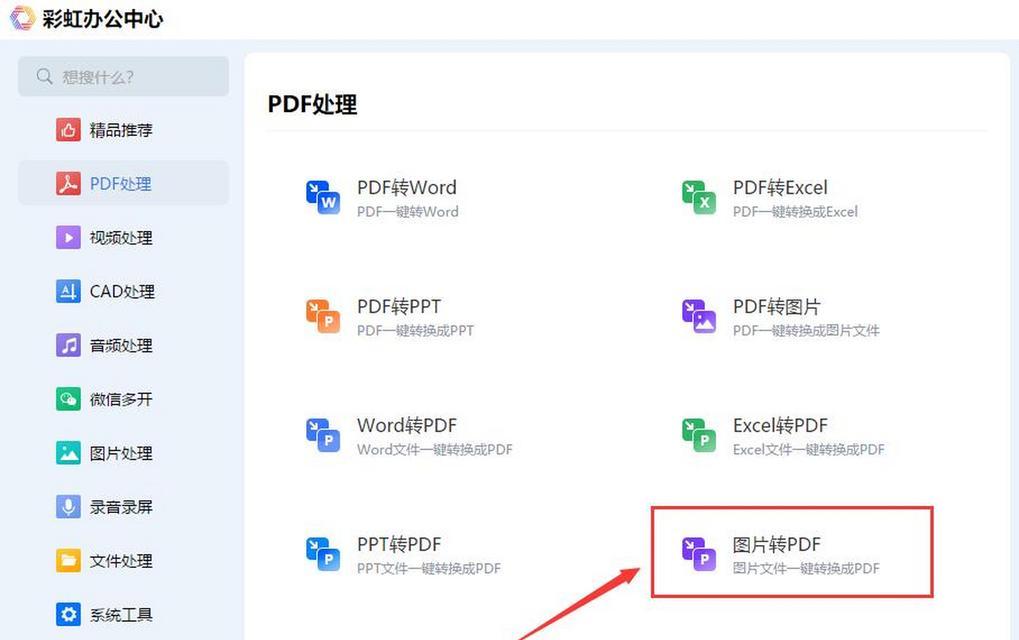Open the Word转PDF tool title
The image size is (1019, 640).
(407, 426)
